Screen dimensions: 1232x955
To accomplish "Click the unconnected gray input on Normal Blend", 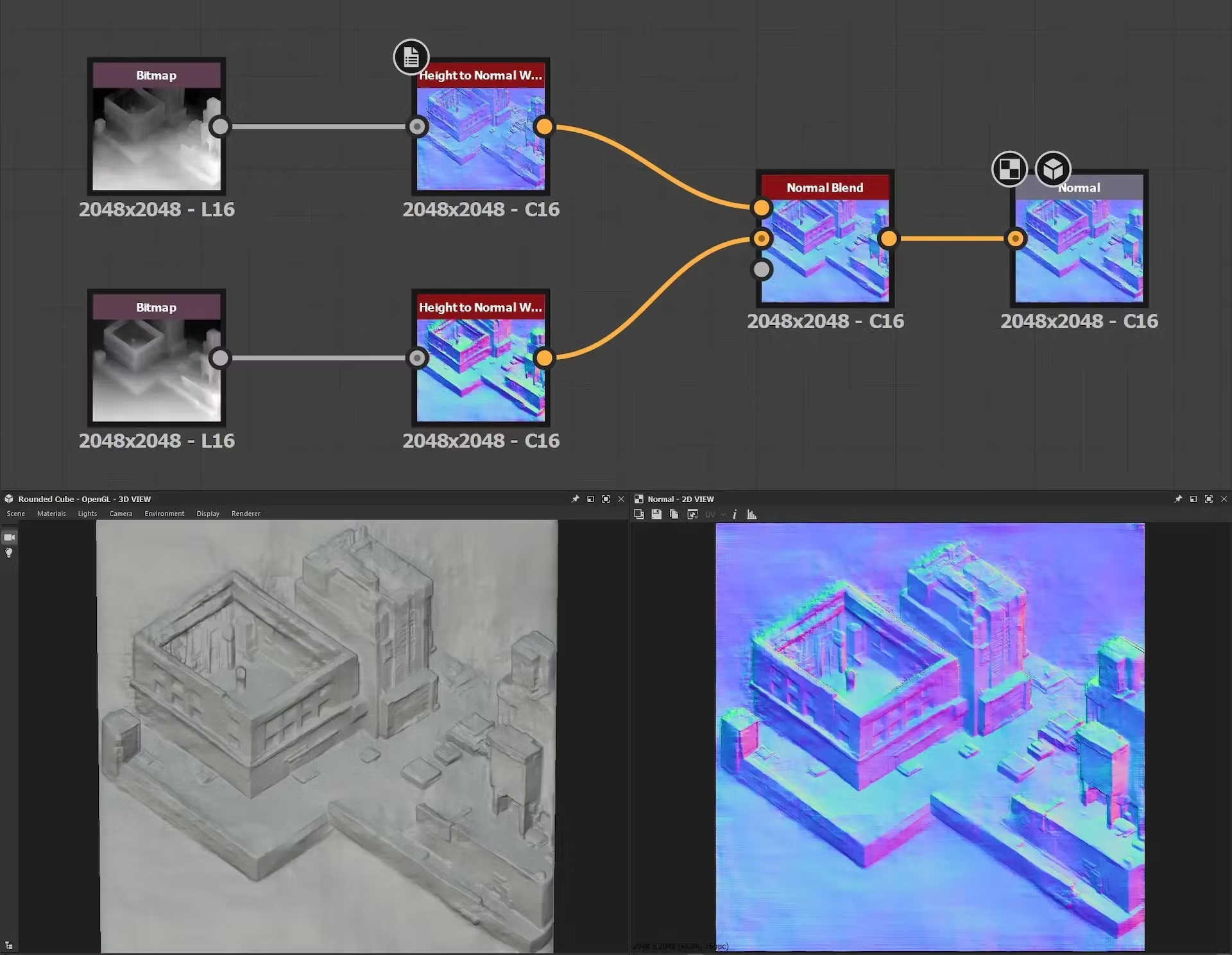I will 762,269.
